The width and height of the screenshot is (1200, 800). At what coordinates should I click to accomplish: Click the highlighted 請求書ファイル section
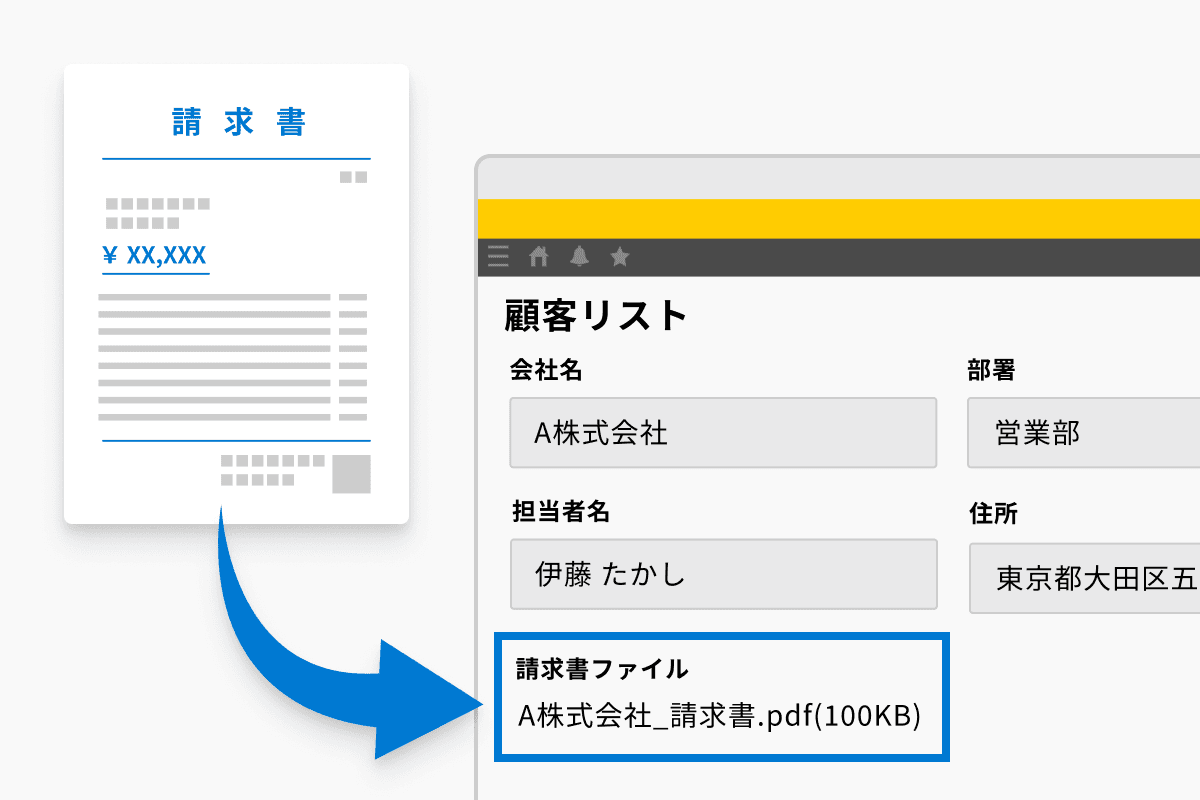(722, 694)
